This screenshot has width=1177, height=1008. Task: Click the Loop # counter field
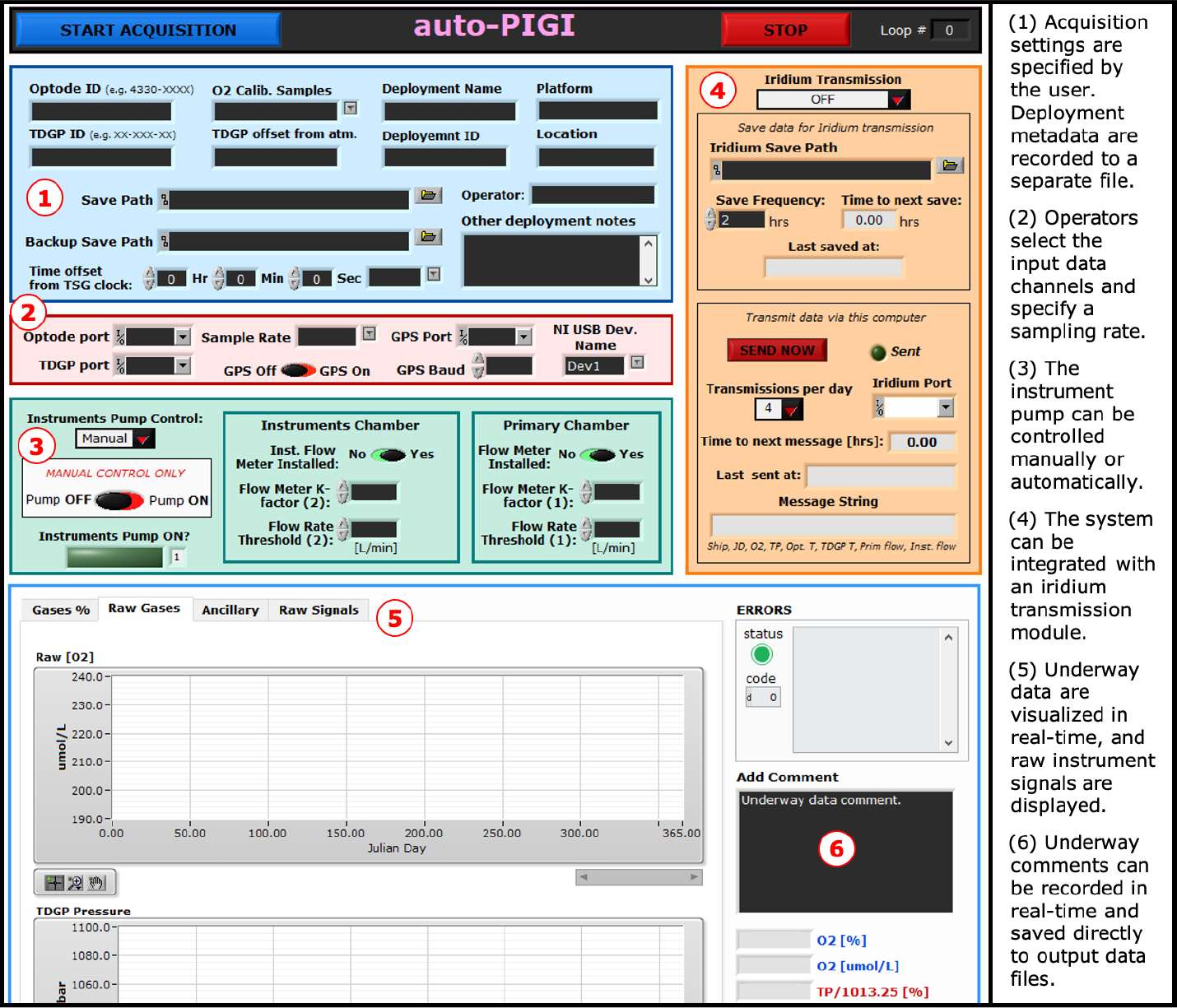tap(950, 30)
